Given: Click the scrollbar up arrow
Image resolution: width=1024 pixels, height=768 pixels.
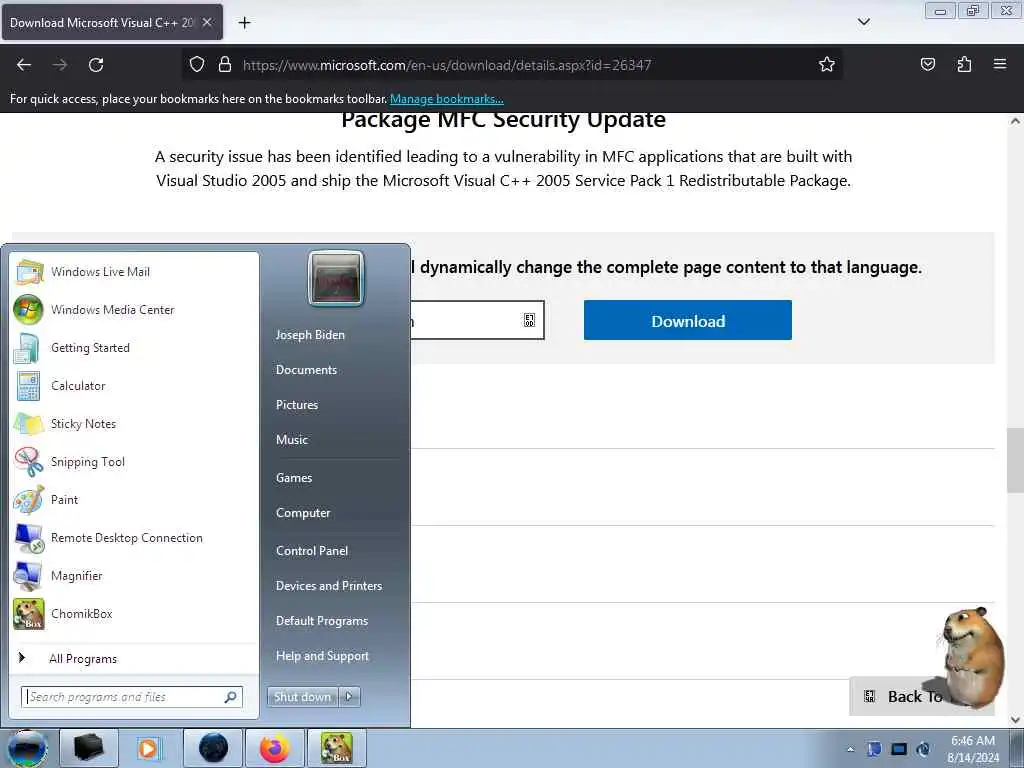Looking at the screenshot, I should [x=1015, y=121].
